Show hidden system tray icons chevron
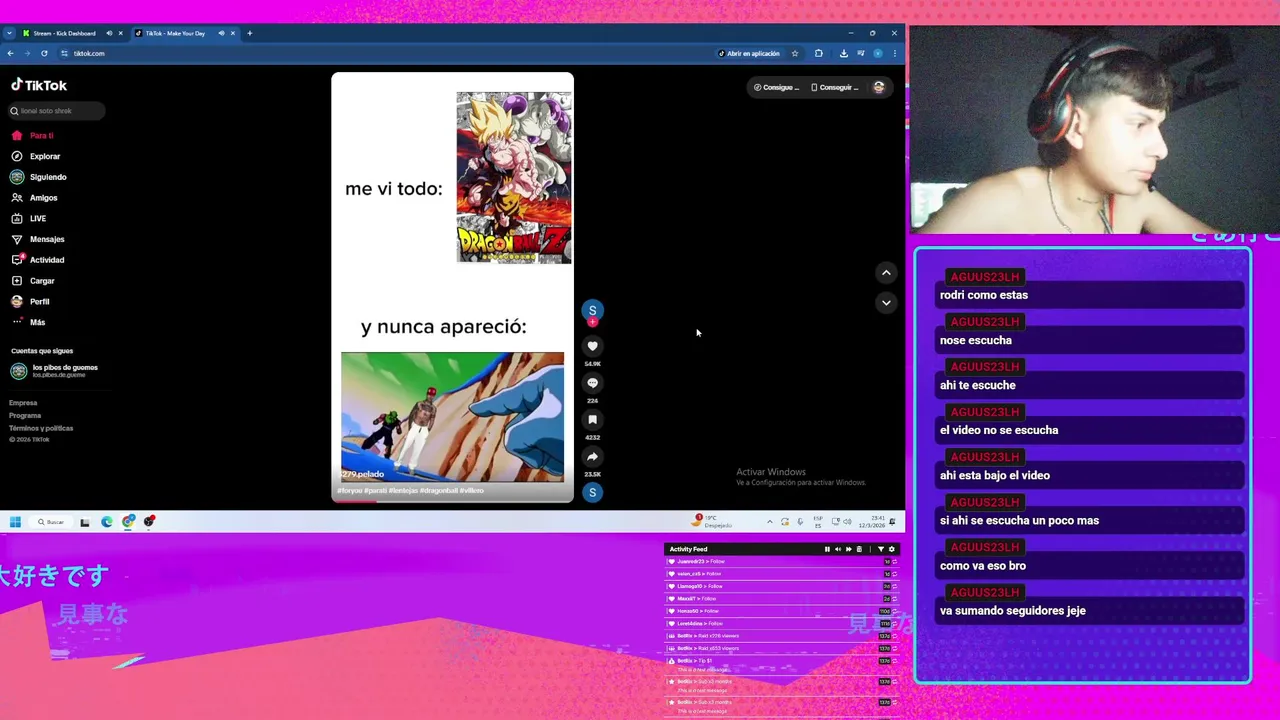This screenshot has height=720, width=1280. [x=769, y=522]
